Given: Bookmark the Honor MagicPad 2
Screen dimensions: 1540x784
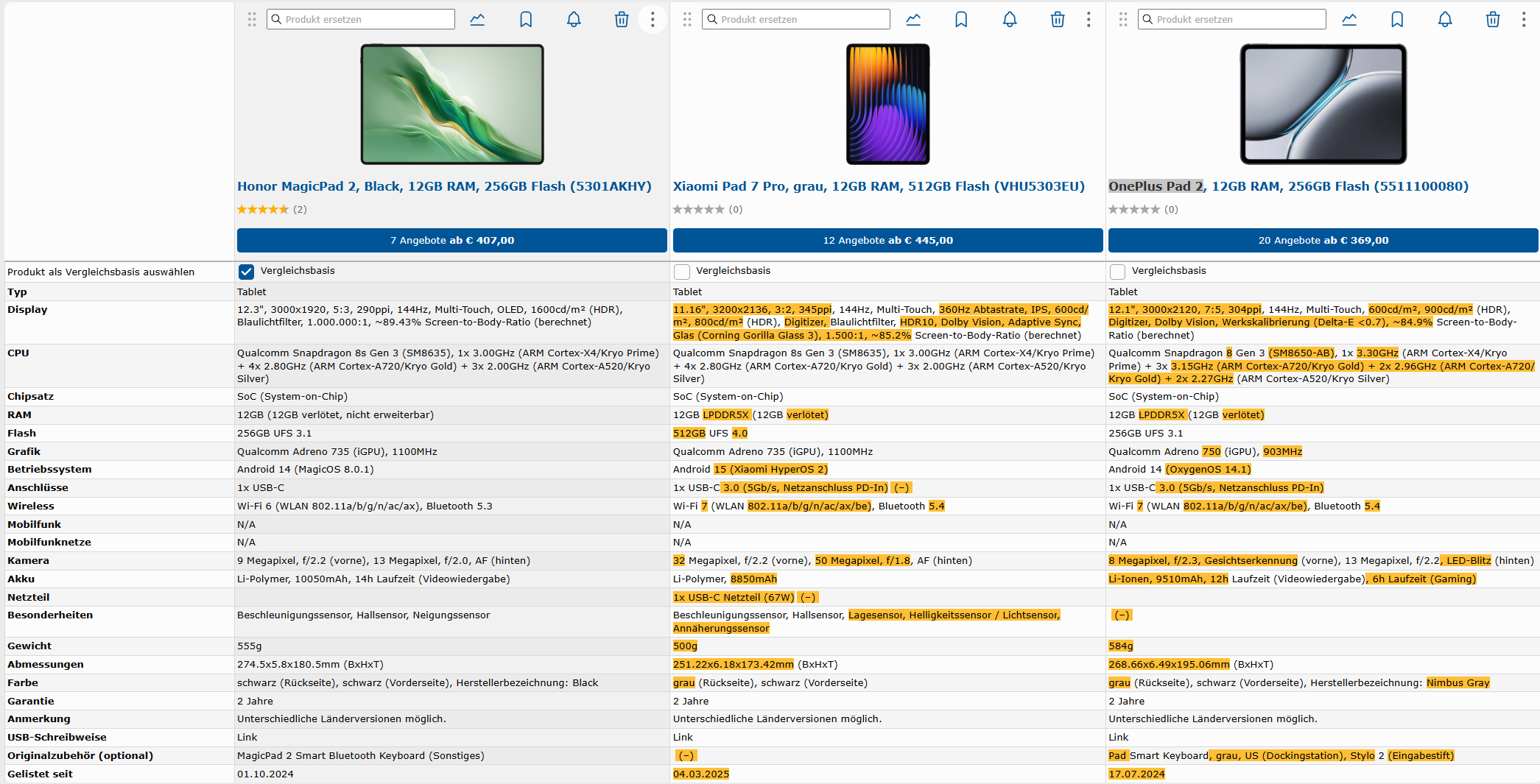Looking at the screenshot, I should 526,20.
